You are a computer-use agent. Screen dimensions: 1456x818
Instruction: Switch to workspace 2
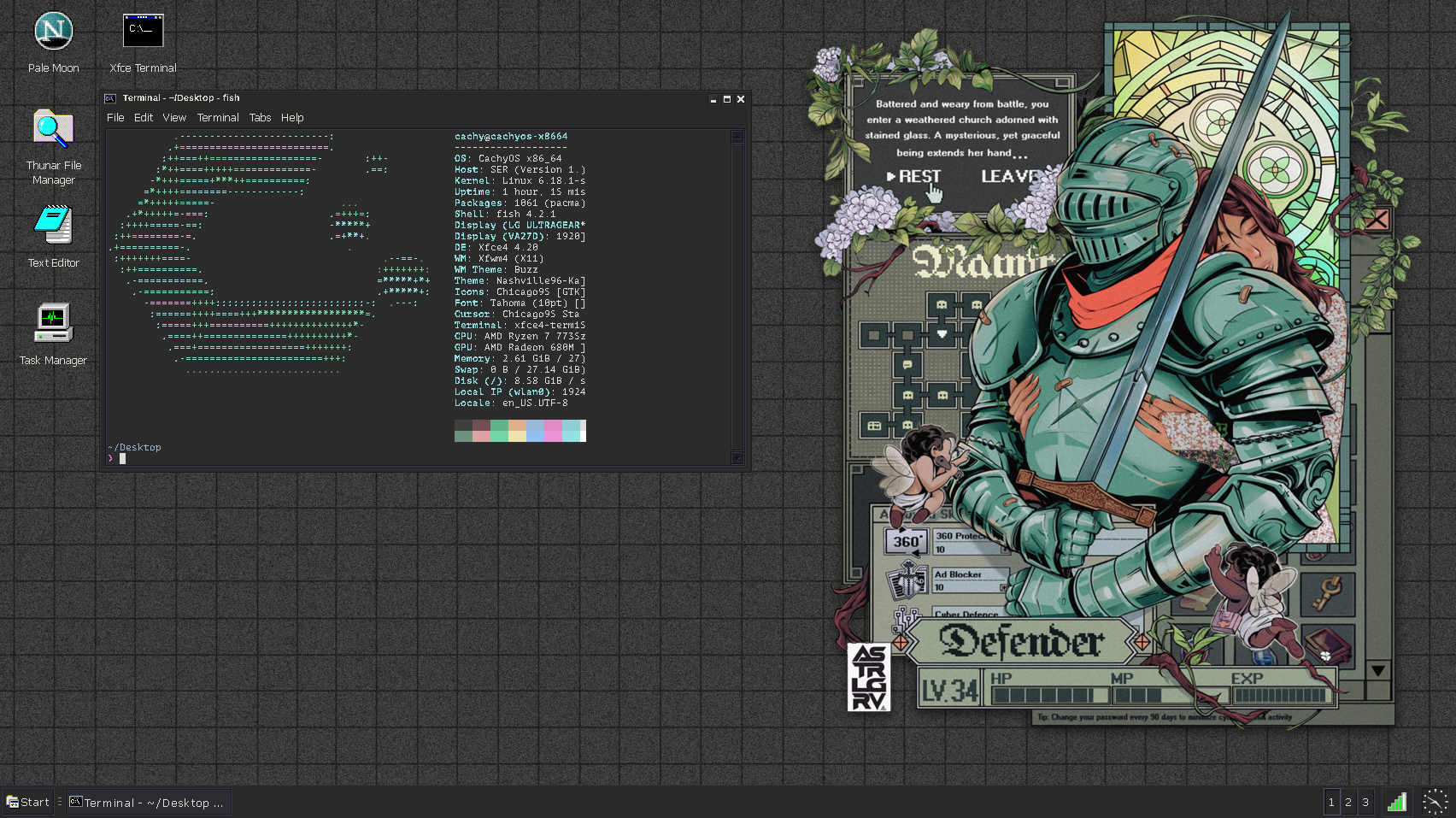coord(1348,802)
